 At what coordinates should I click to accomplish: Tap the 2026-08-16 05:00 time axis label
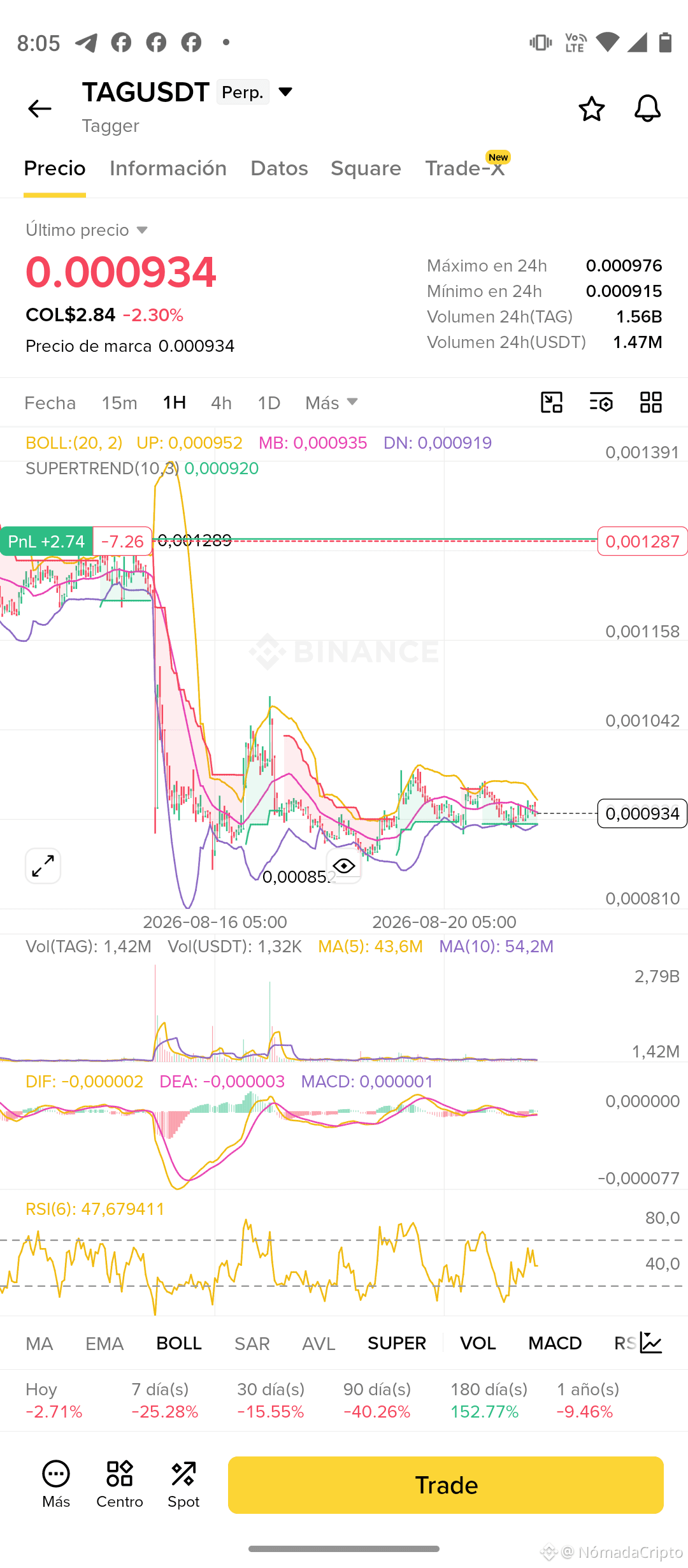pyautogui.click(x=215, y=922)
